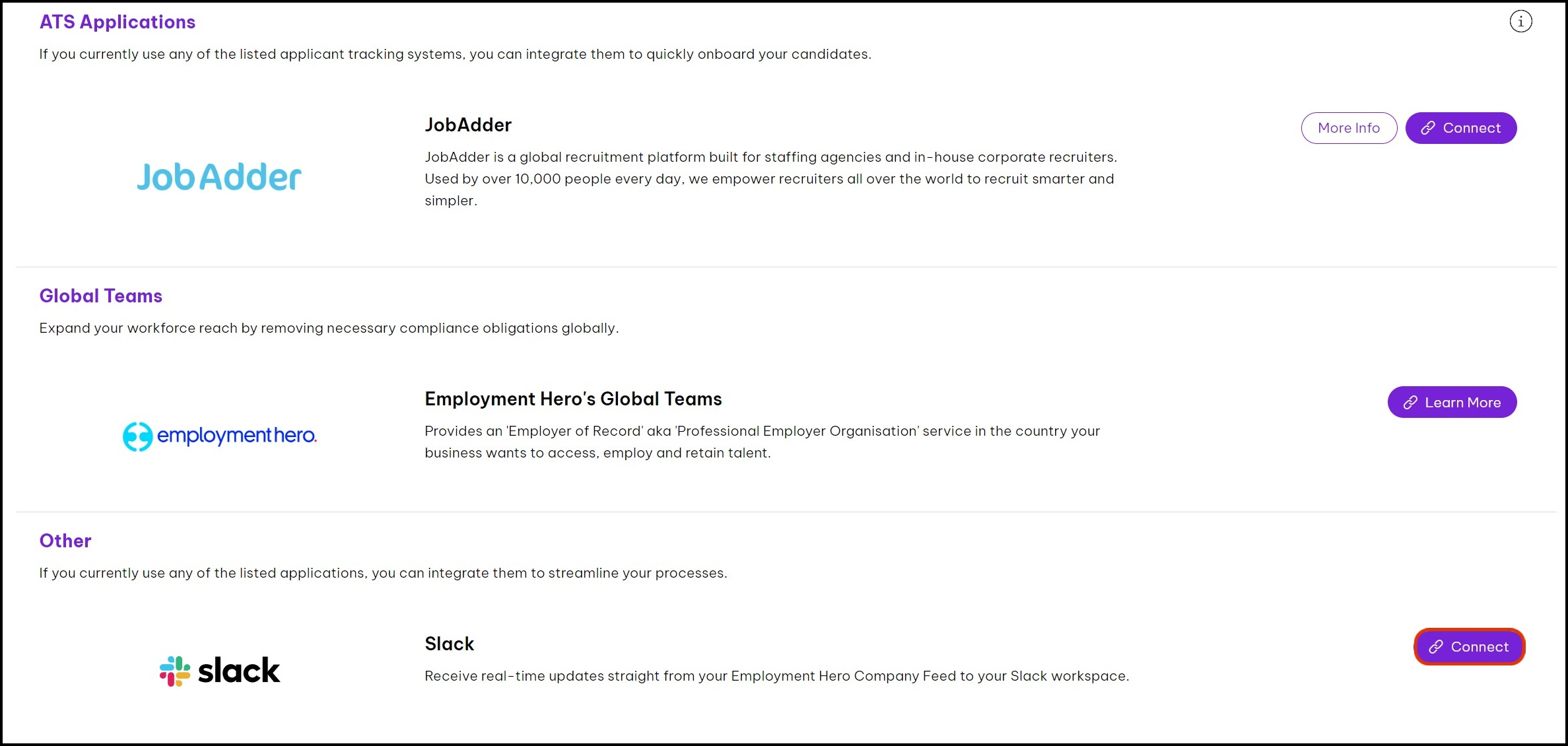The image size is (1568, 746).
Task: Click the streamline your processes intro sentence
Action: point(383,573)
